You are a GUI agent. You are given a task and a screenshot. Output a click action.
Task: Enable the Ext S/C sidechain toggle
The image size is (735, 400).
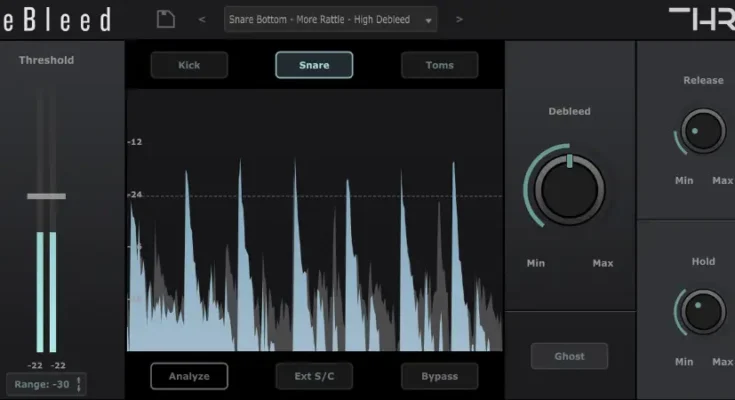click(x=314, y=376)
